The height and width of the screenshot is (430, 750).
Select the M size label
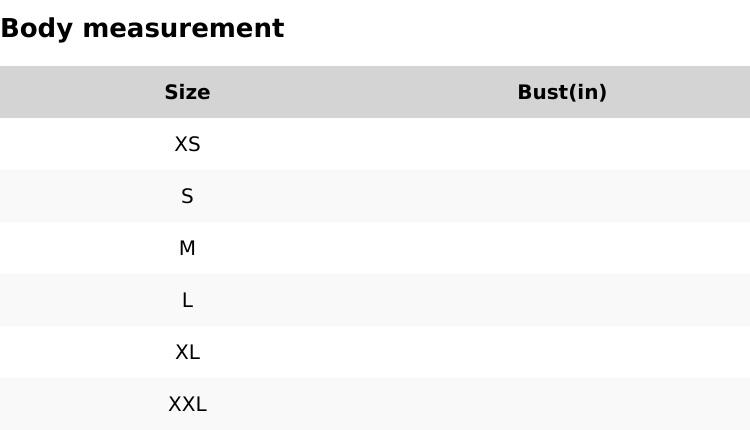click(x=187, y=248)
